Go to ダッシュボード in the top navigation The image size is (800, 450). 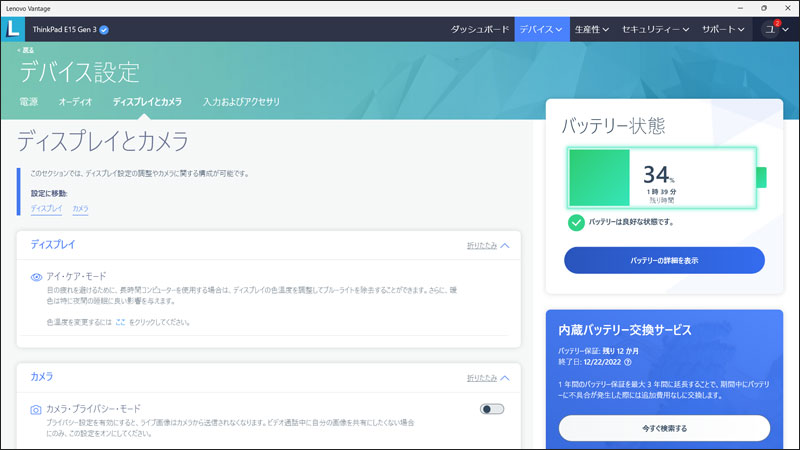point(480,30)
